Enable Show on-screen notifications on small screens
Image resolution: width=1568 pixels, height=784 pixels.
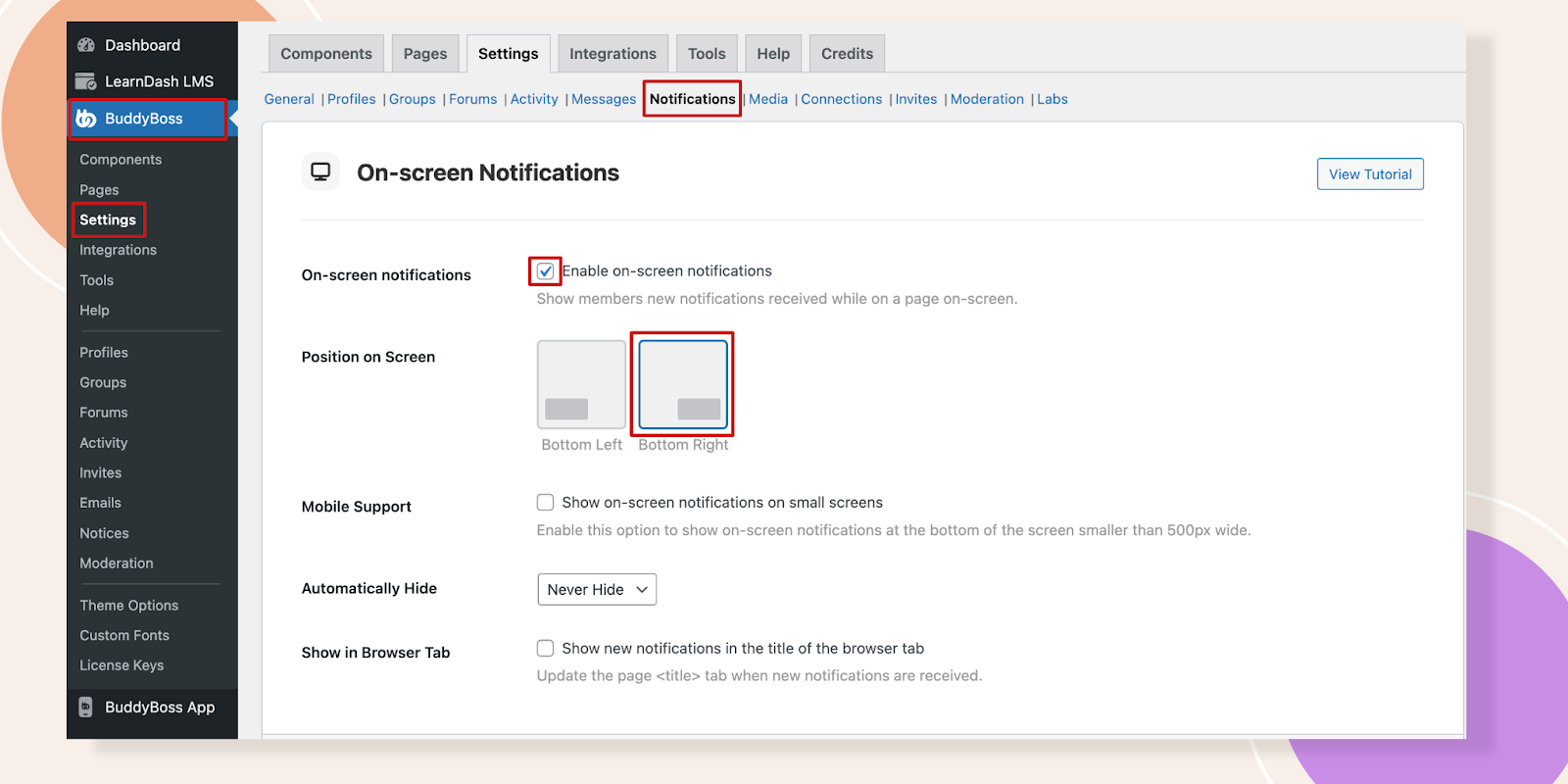click(546, 503)
